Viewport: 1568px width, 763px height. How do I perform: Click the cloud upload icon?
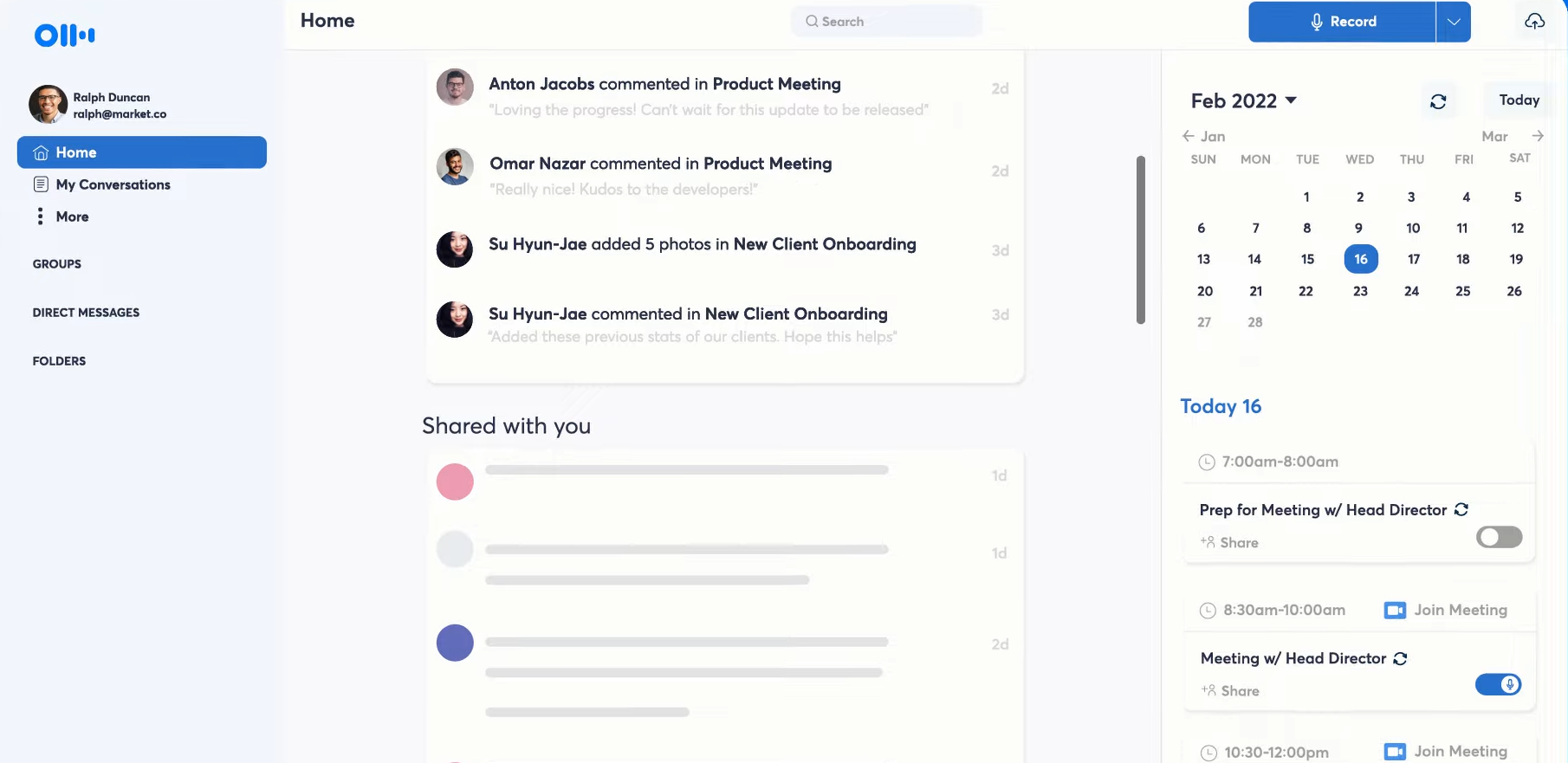1534,22
